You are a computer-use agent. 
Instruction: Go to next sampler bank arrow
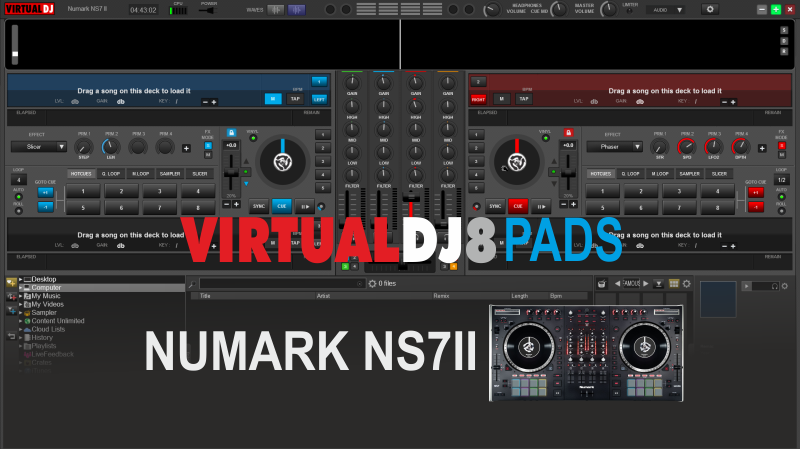click(645, 284)
